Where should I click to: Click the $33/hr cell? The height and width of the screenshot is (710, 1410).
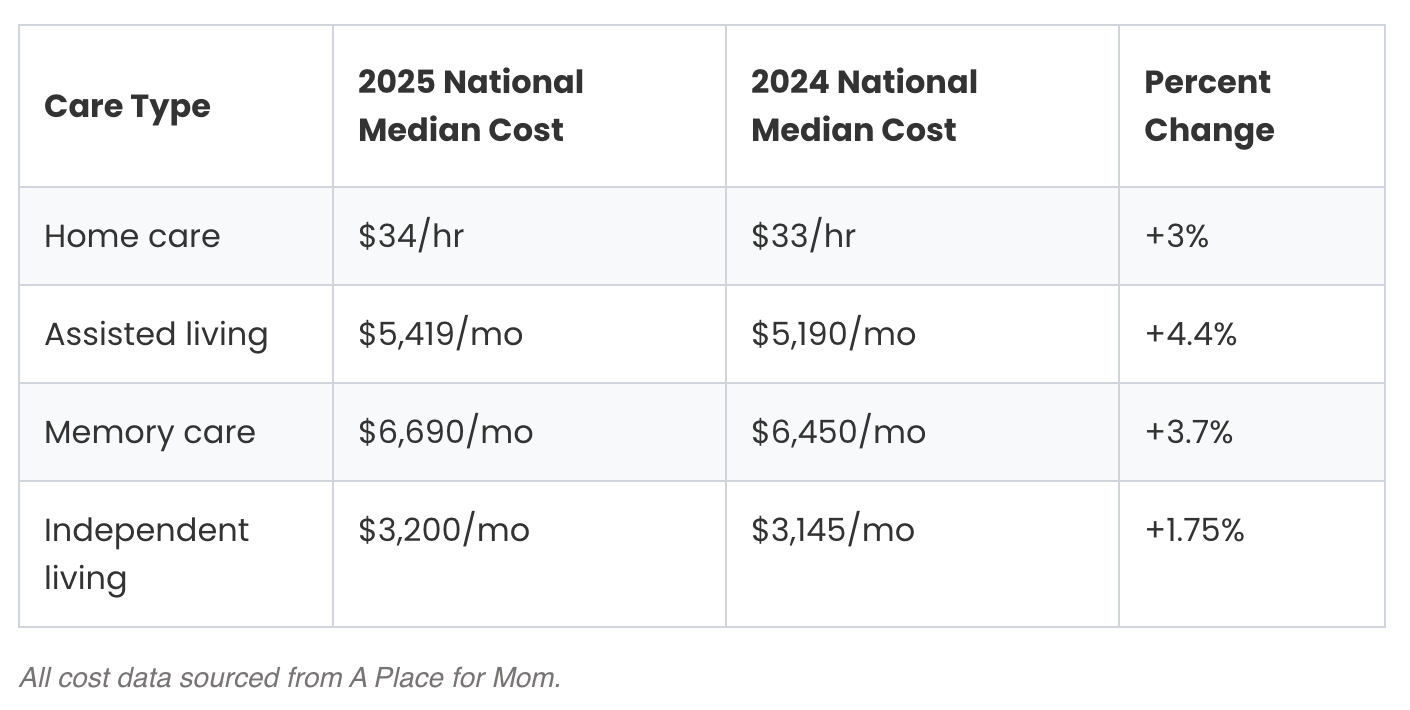pos(803,236)
